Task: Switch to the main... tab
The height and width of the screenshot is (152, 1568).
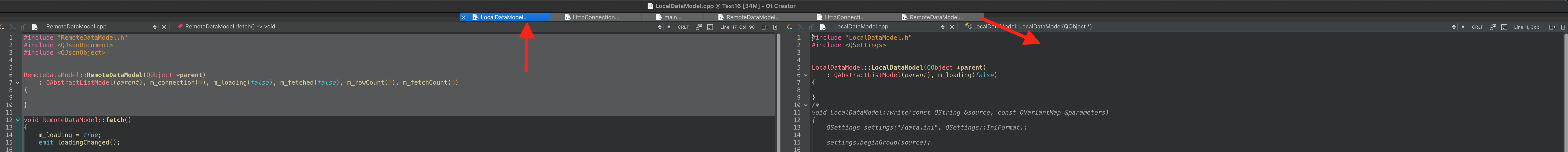Action: [x=673, y=17]
